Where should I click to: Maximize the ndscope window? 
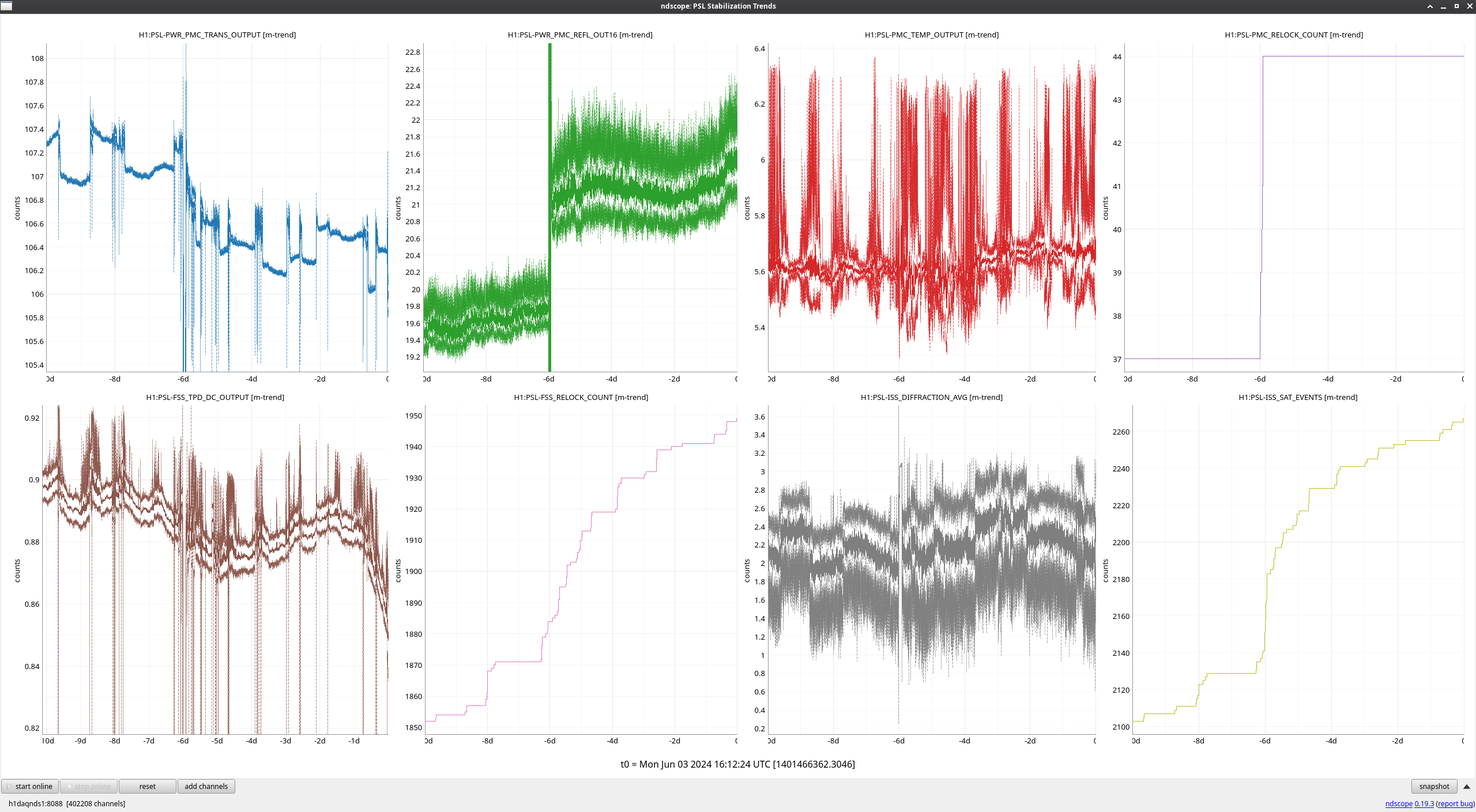1456,6
